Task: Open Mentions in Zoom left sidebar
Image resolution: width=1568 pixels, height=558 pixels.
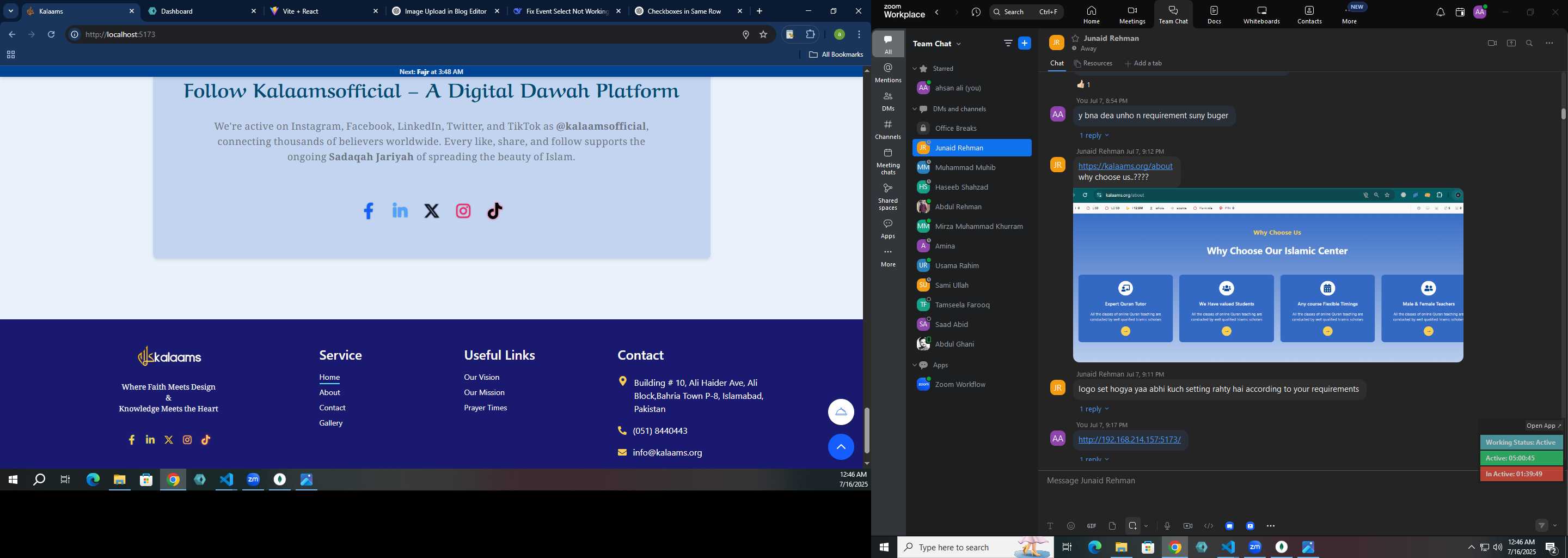Action: point(888,72)
